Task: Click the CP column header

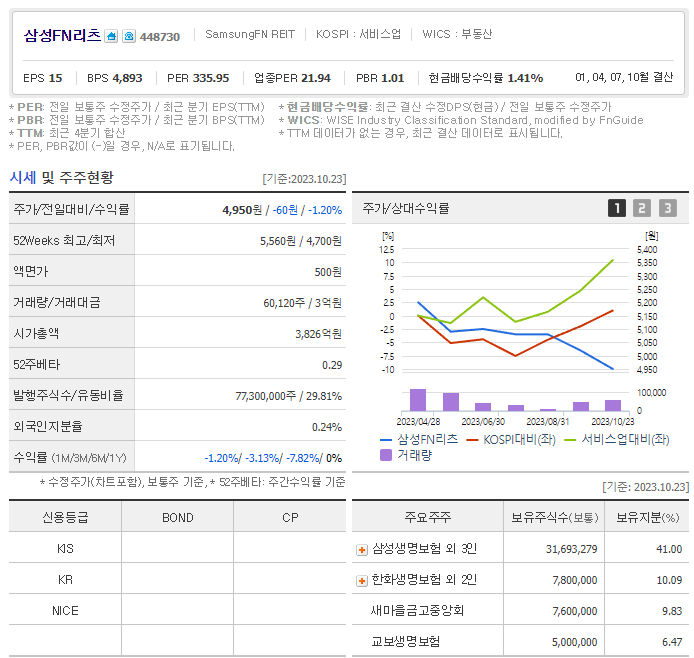Action: click(x=290, y=518)
